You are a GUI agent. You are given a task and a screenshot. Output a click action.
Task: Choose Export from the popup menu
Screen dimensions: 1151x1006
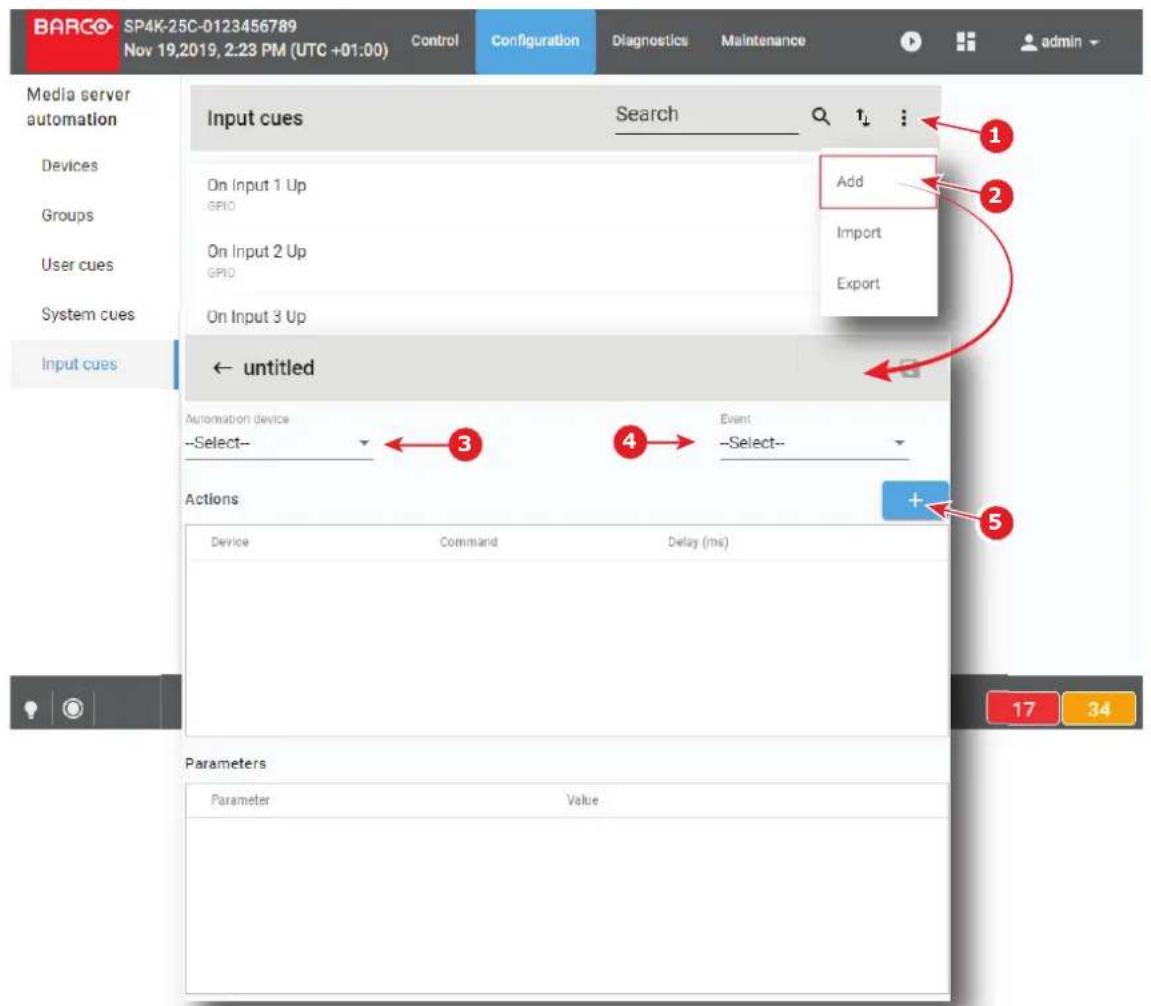coord(878,283)
